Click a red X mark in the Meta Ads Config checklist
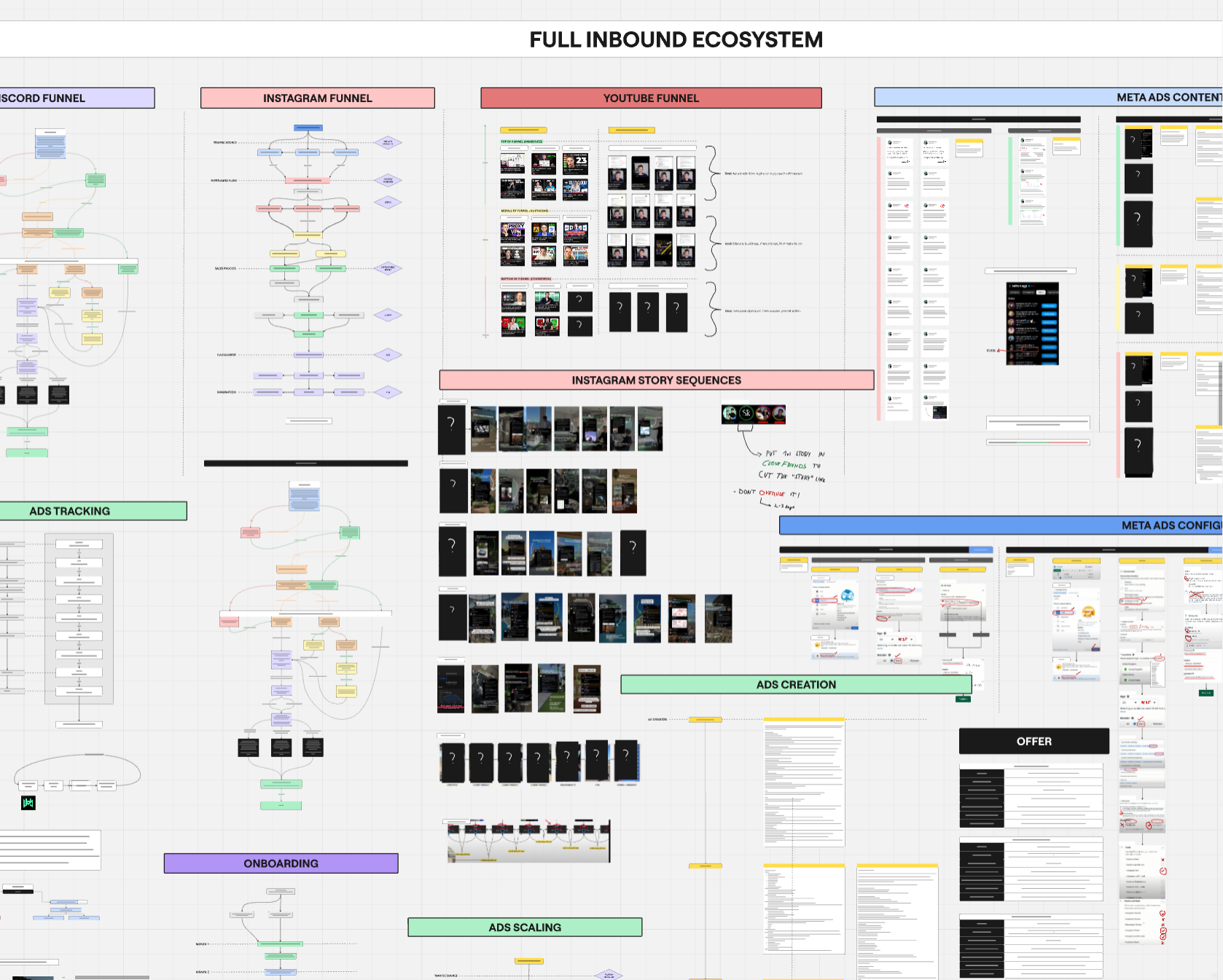Viewport: 1223px width, 980px height. (1163, 860)
